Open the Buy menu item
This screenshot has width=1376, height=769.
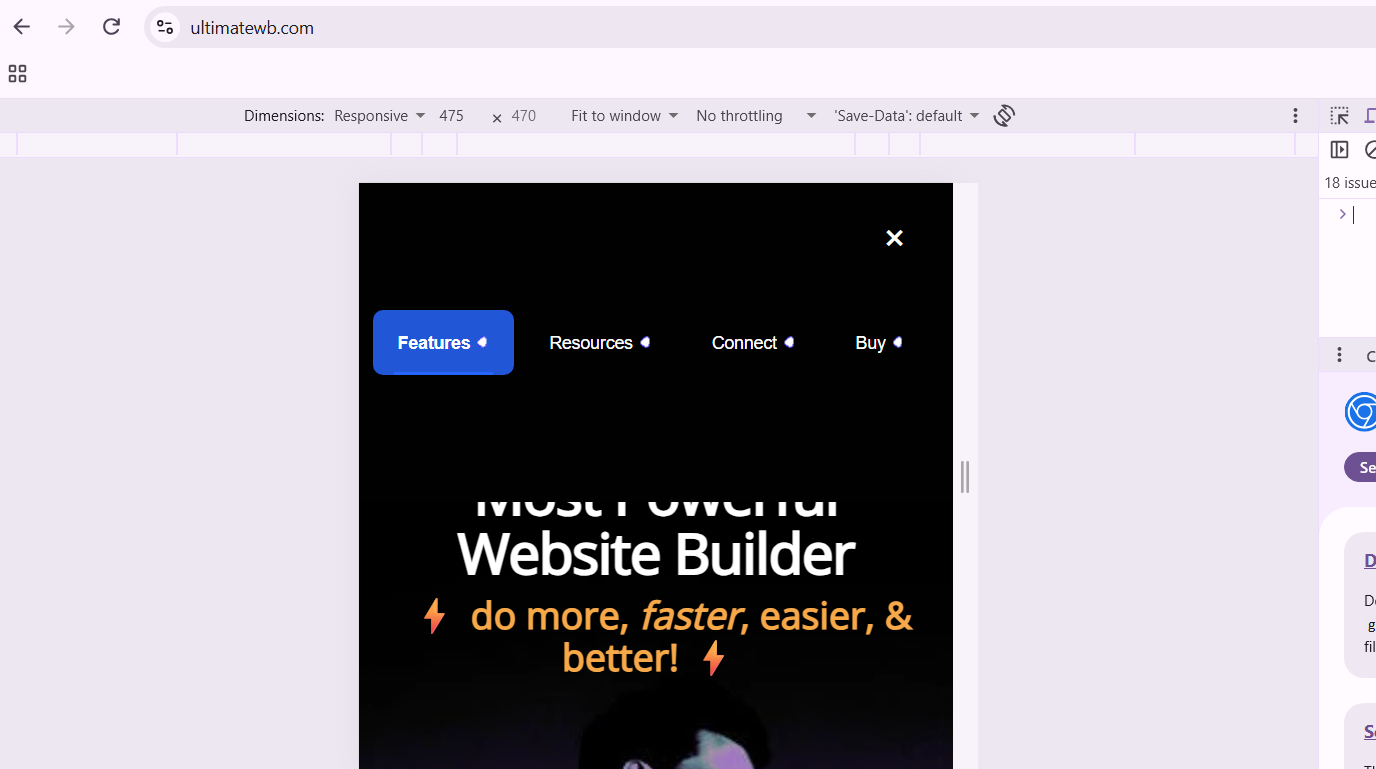point(879,342)
